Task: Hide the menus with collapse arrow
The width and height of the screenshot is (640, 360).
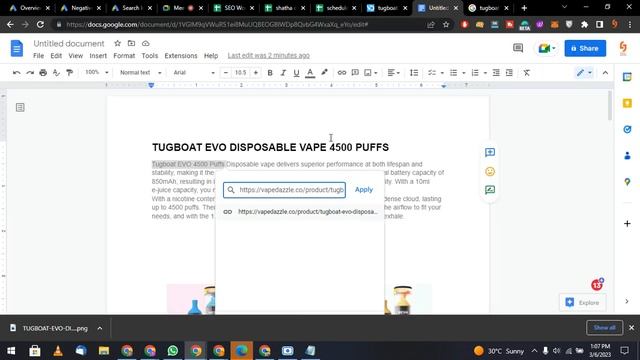Action: pyautogui.click(x=605, y=73)
